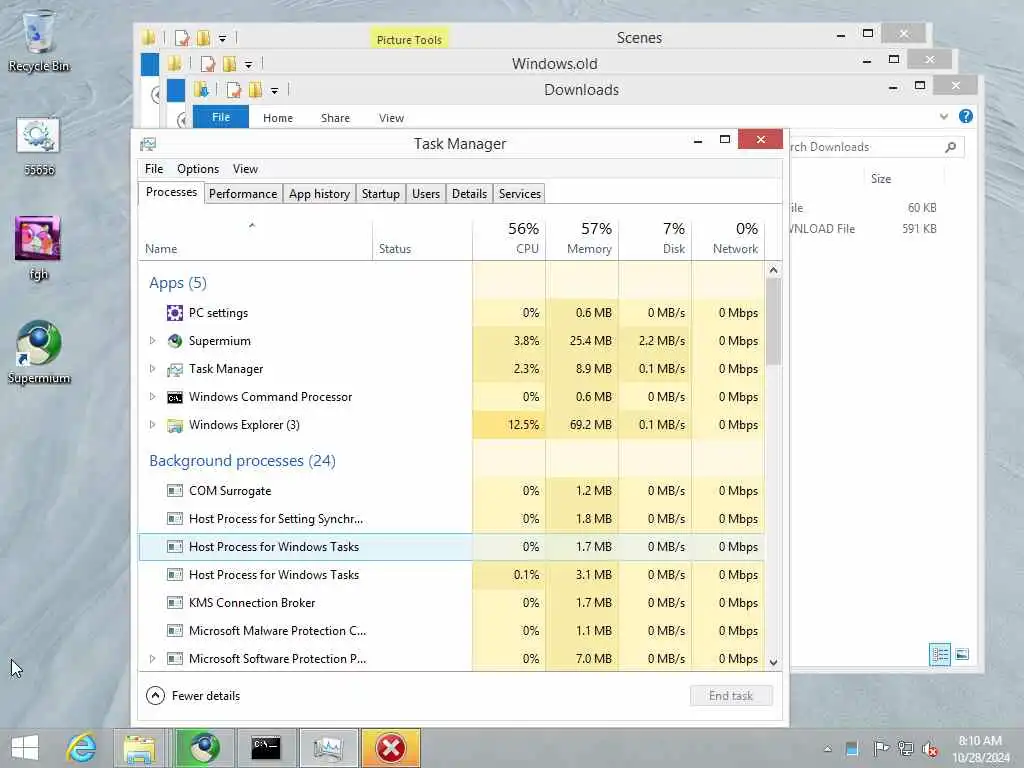Switch to Supermium taskbar icon

click(x=204, y=748)
